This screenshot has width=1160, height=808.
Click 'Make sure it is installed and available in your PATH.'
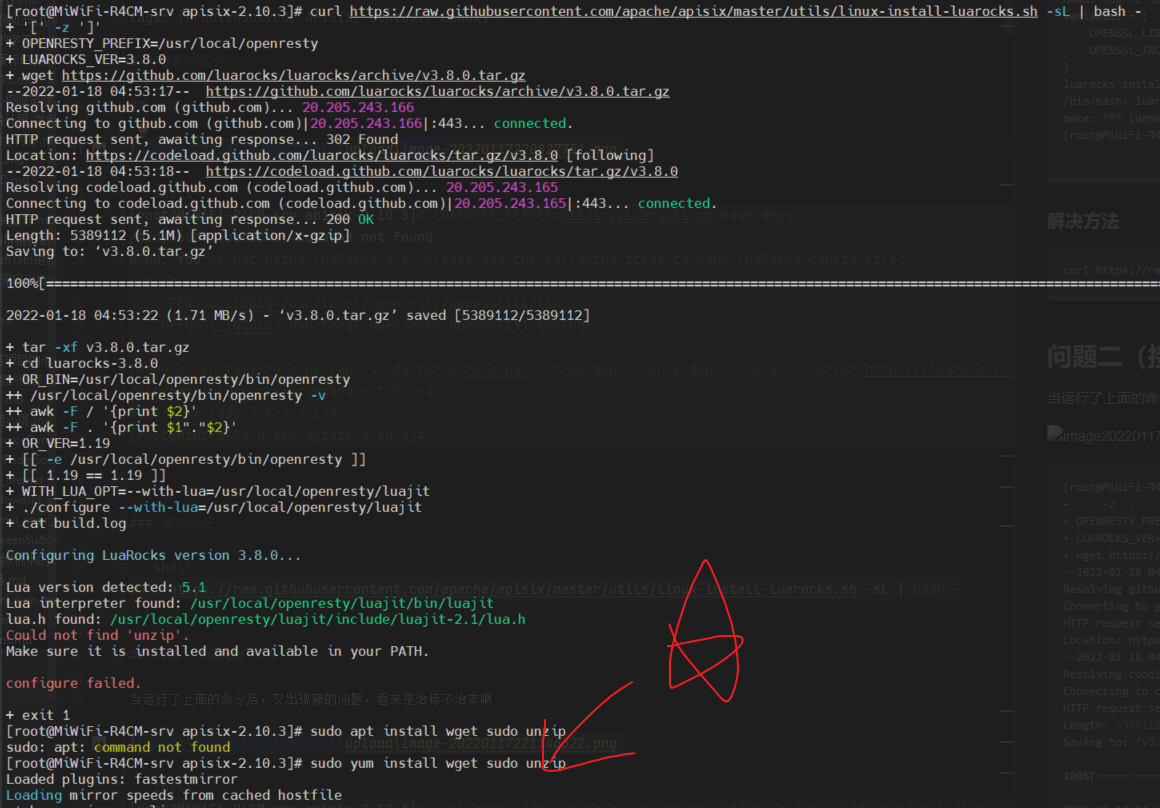coord(218,651)
